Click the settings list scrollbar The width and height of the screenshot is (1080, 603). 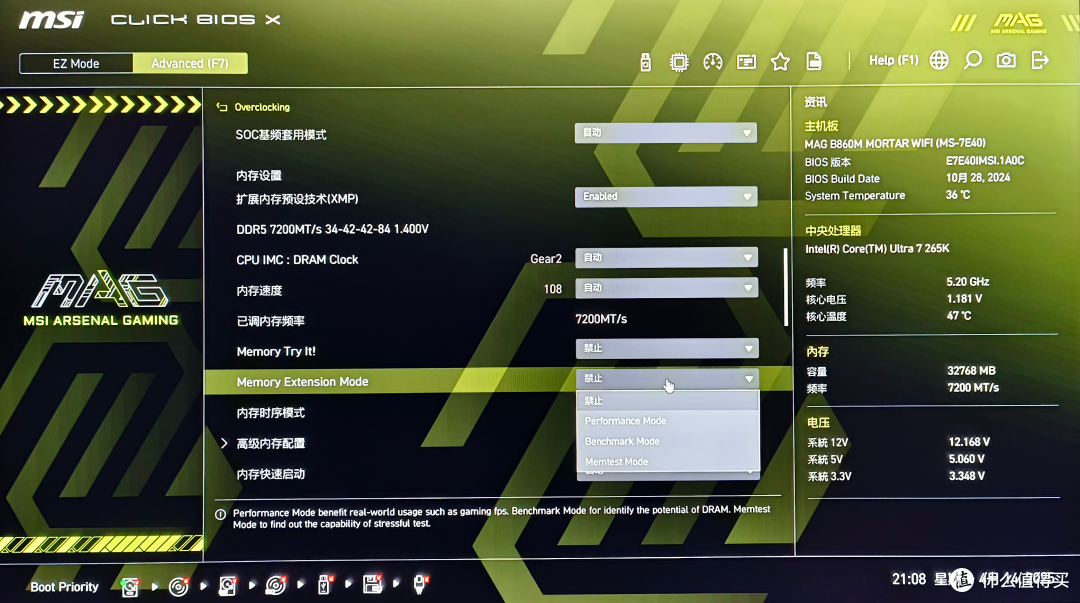pyautogui.click(x=786, y=287)
